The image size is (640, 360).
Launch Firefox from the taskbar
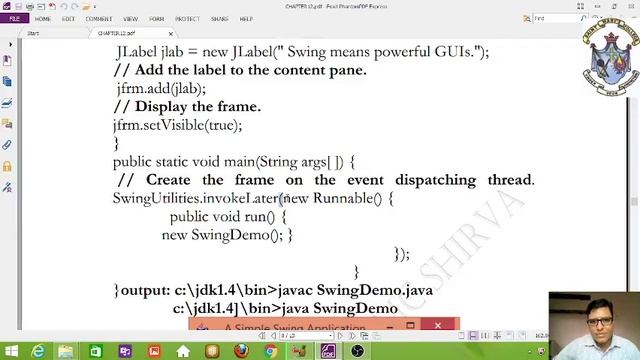(x=241, y=351)
